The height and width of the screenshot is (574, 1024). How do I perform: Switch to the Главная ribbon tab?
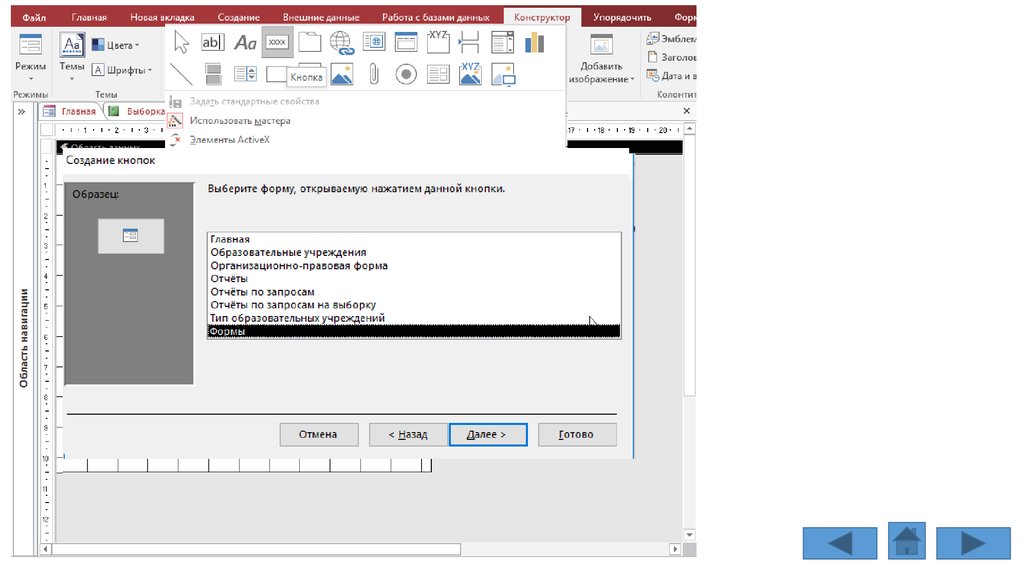coord(89,18)
